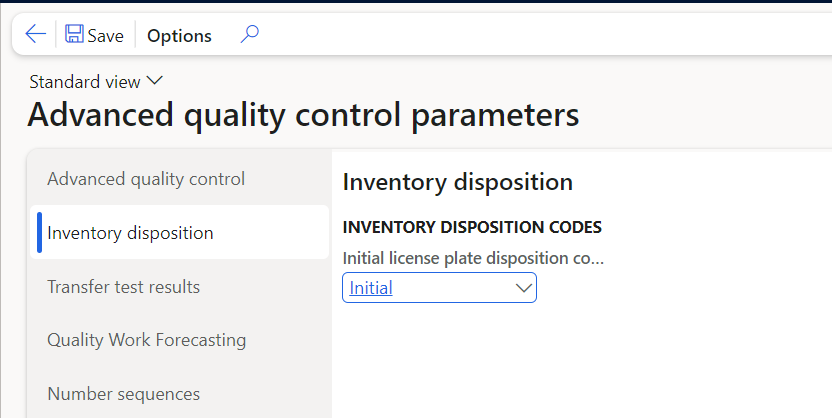Click the INVENTORY DISPOSITION CODES group header
The width and height of the screenshot is (832, 418).
click(x=472, y=228)
